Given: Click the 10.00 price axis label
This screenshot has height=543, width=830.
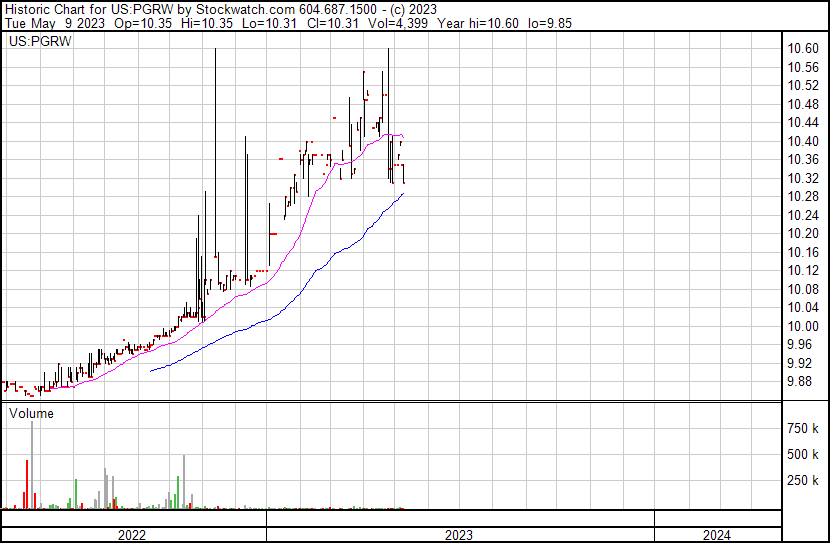Looking at the screenshot, I should 806,326.
